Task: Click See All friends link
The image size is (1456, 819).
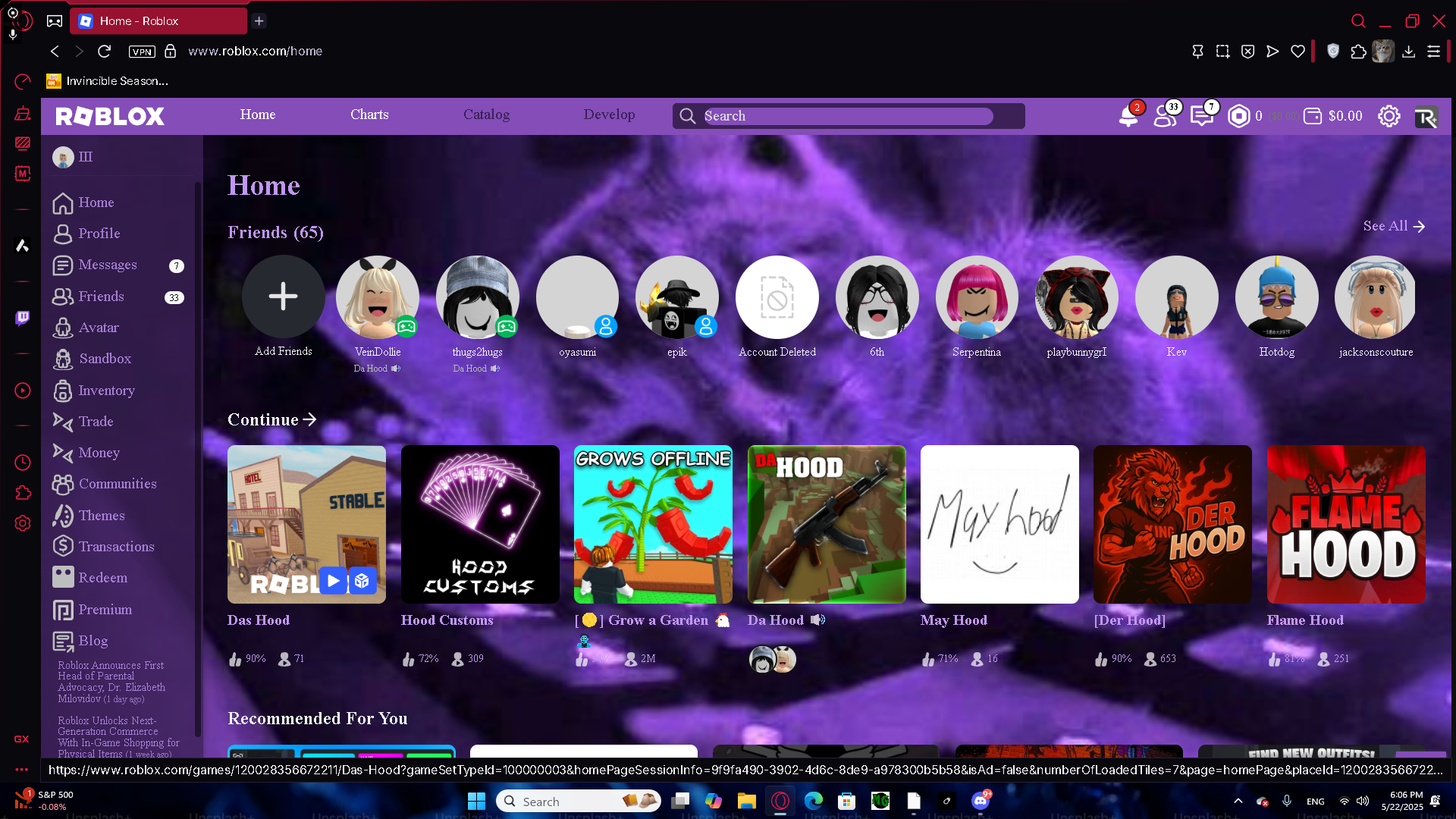Action: (x=1394, y=226)
